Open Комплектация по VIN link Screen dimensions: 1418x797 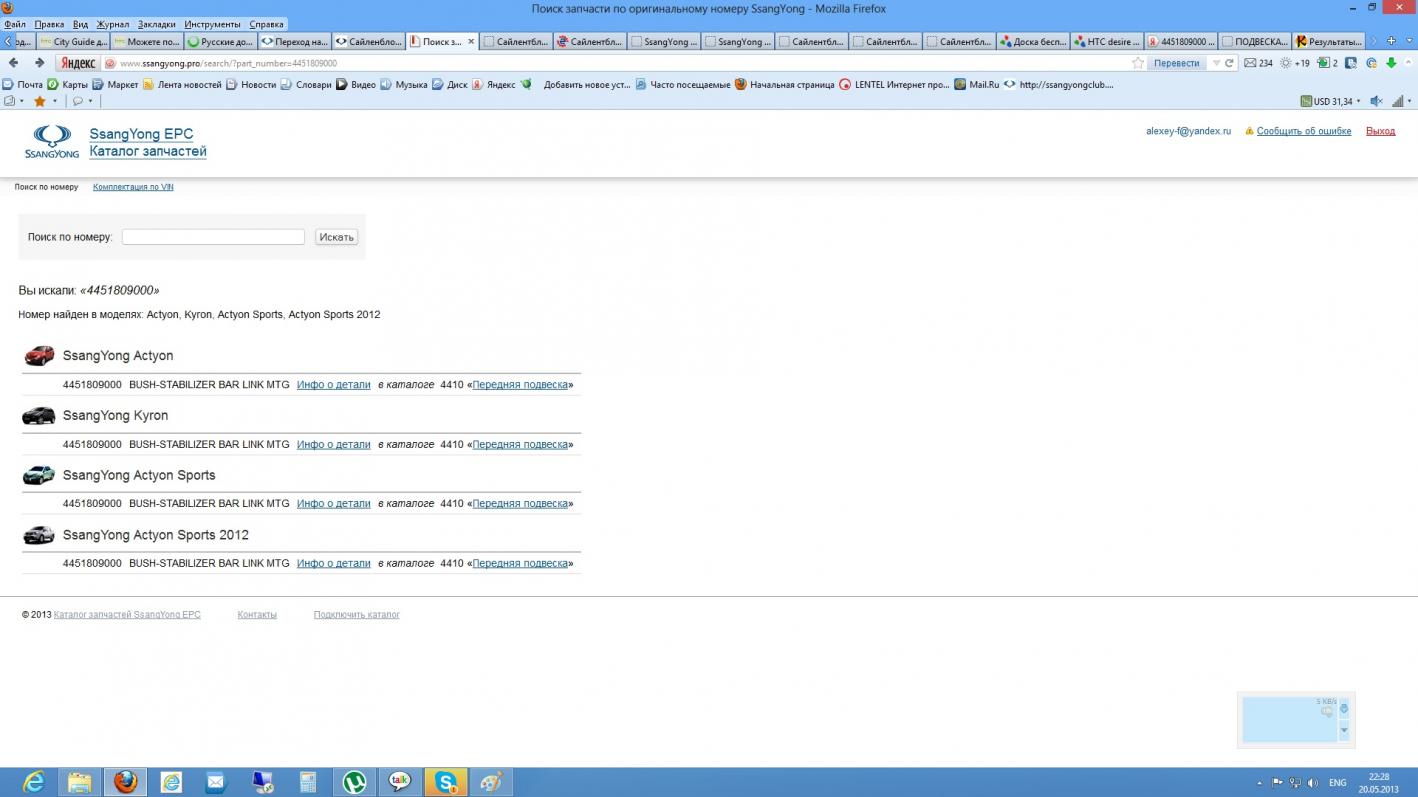(x=133, y=187)
